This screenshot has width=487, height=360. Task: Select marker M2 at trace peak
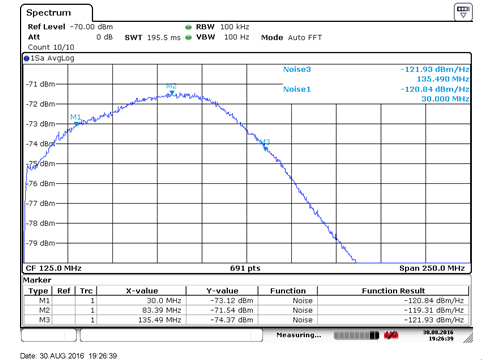tap(172, 93)
